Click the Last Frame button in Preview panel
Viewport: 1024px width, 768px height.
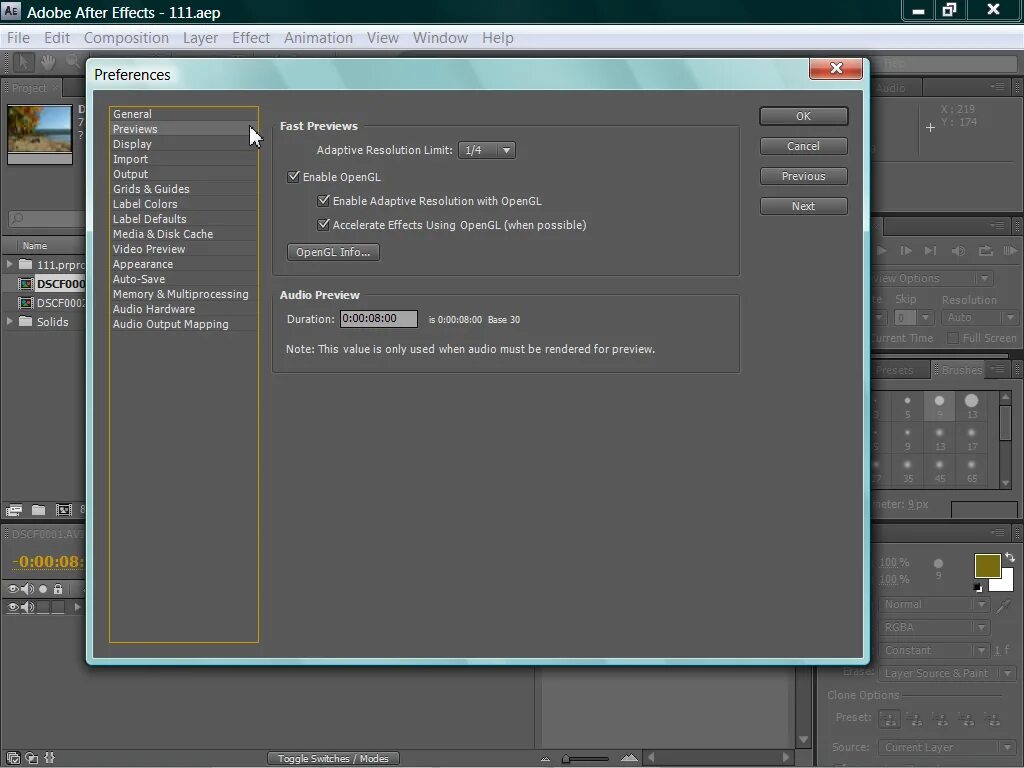point(931,251)
